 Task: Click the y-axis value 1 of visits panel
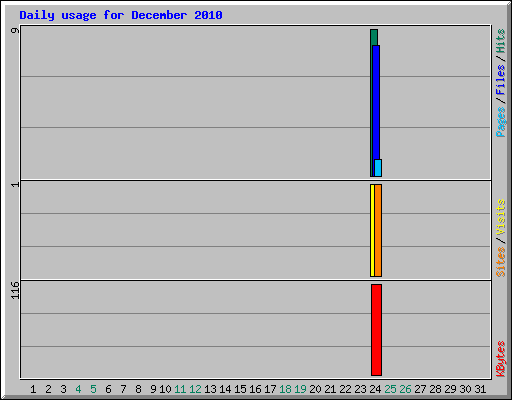[15, 184]
